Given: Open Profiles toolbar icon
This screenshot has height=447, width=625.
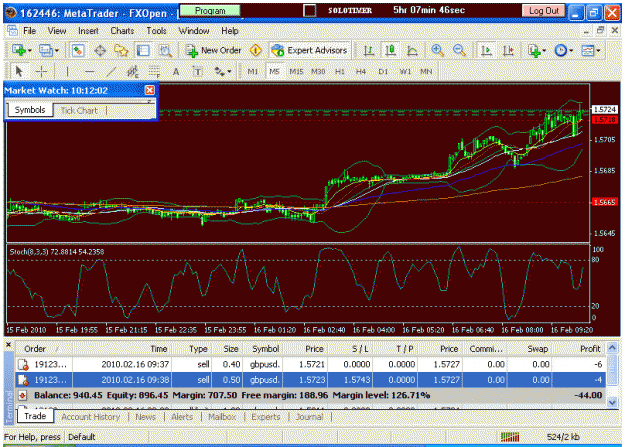Looking at the screenshot, I should [45, 51].
